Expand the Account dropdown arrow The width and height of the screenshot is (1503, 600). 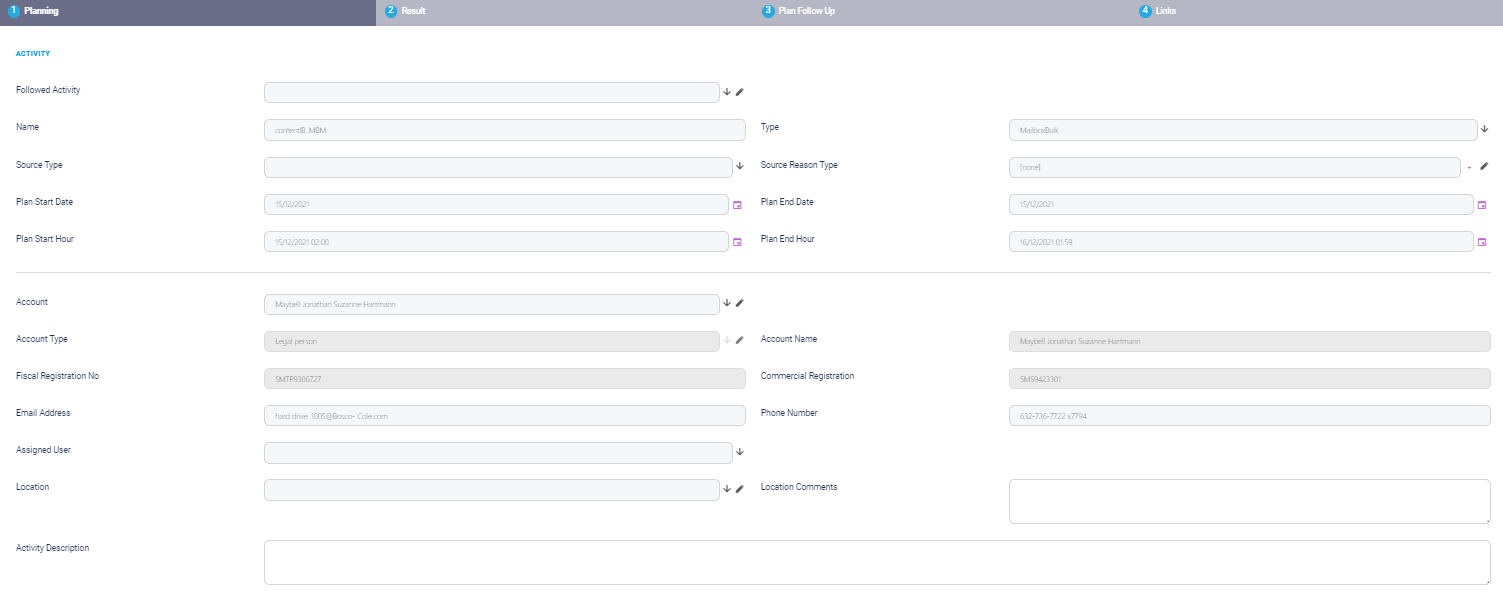pyautogui.click(x=727, y=303)
